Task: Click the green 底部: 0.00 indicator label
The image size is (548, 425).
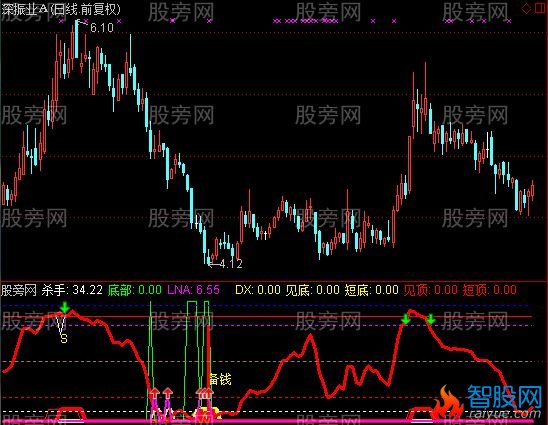Action: (135, 290)
